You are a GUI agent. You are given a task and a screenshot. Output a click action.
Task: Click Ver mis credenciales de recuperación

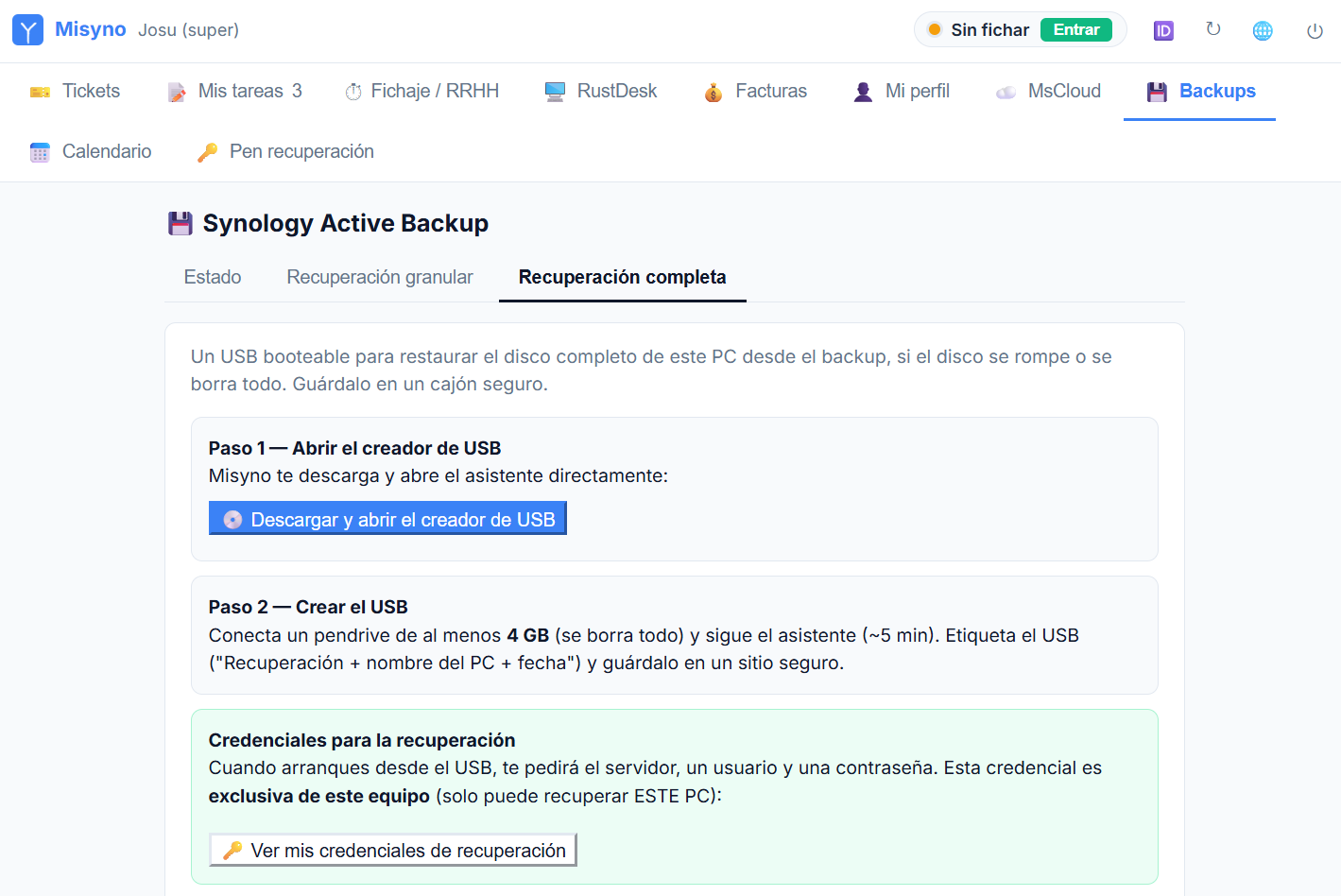tap(393, 850)
